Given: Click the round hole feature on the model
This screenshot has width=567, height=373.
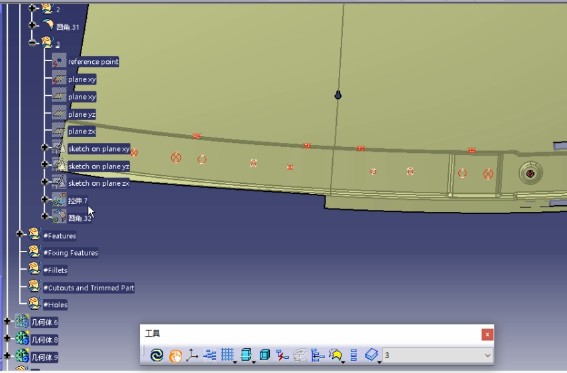Looking at the screenshot, I should (x=530, y=173).
